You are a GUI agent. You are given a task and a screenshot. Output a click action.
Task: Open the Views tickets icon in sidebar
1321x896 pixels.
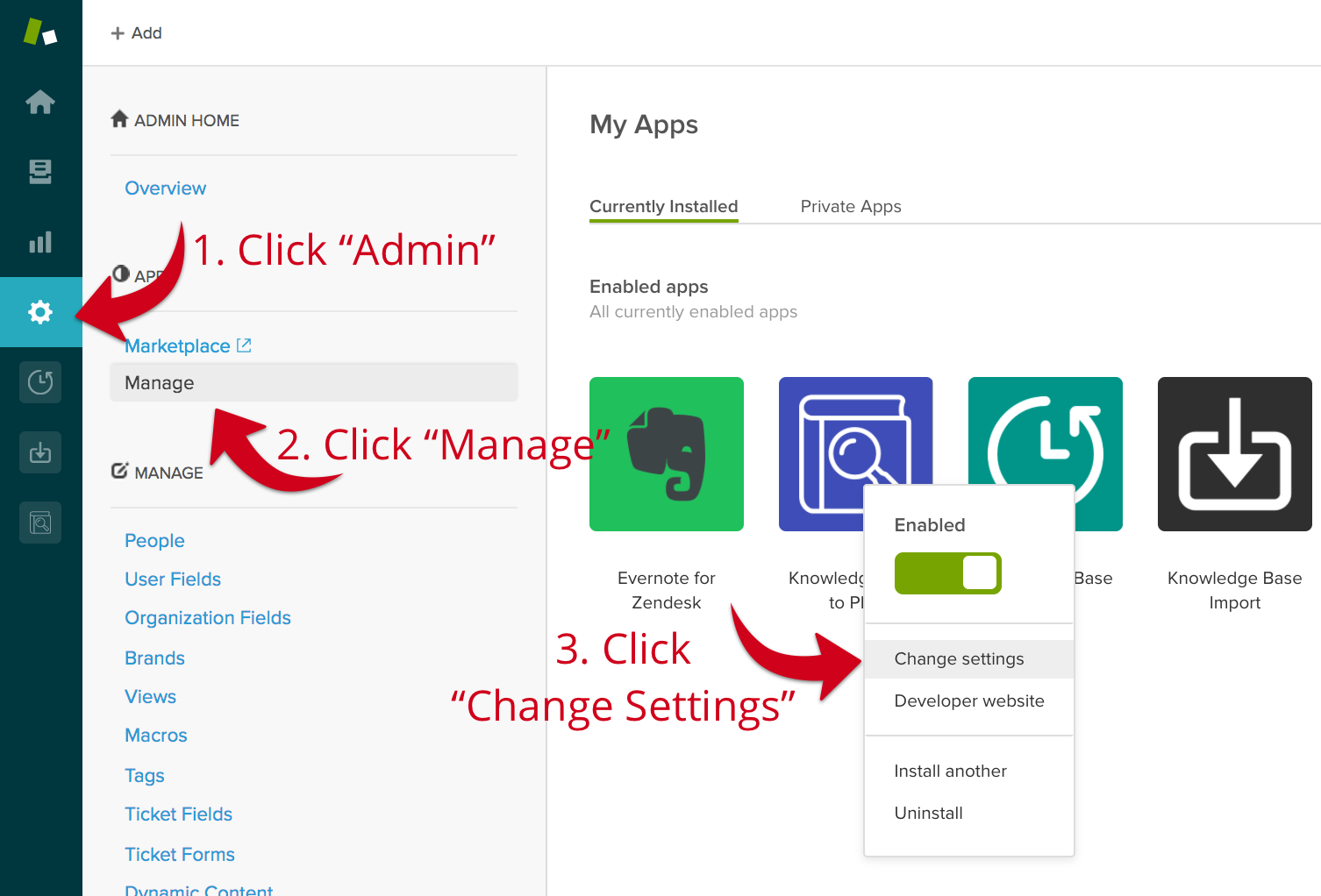[40, 172]
